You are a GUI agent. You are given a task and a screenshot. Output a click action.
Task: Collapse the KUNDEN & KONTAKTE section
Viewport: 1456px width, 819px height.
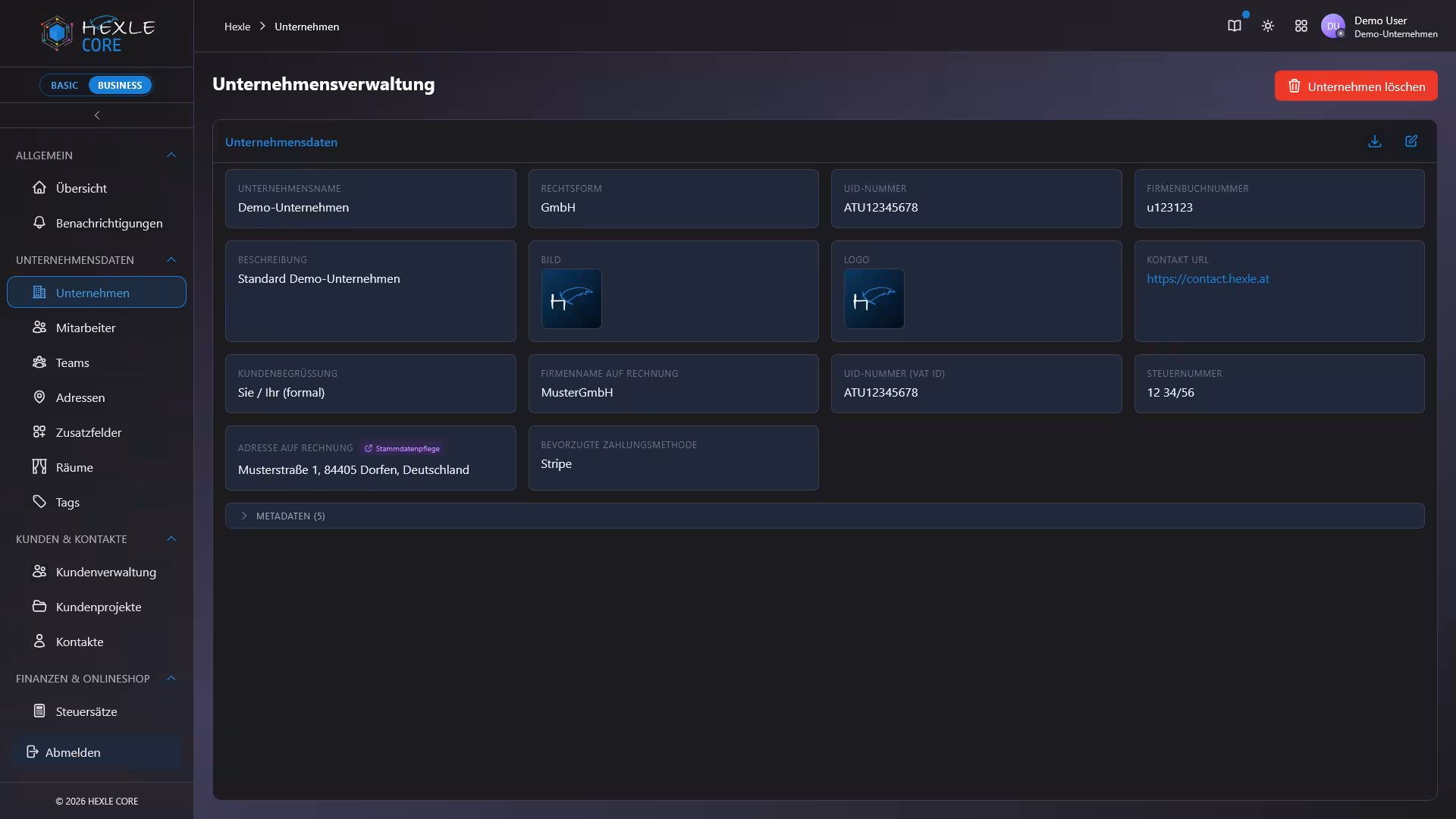[171, 538]
